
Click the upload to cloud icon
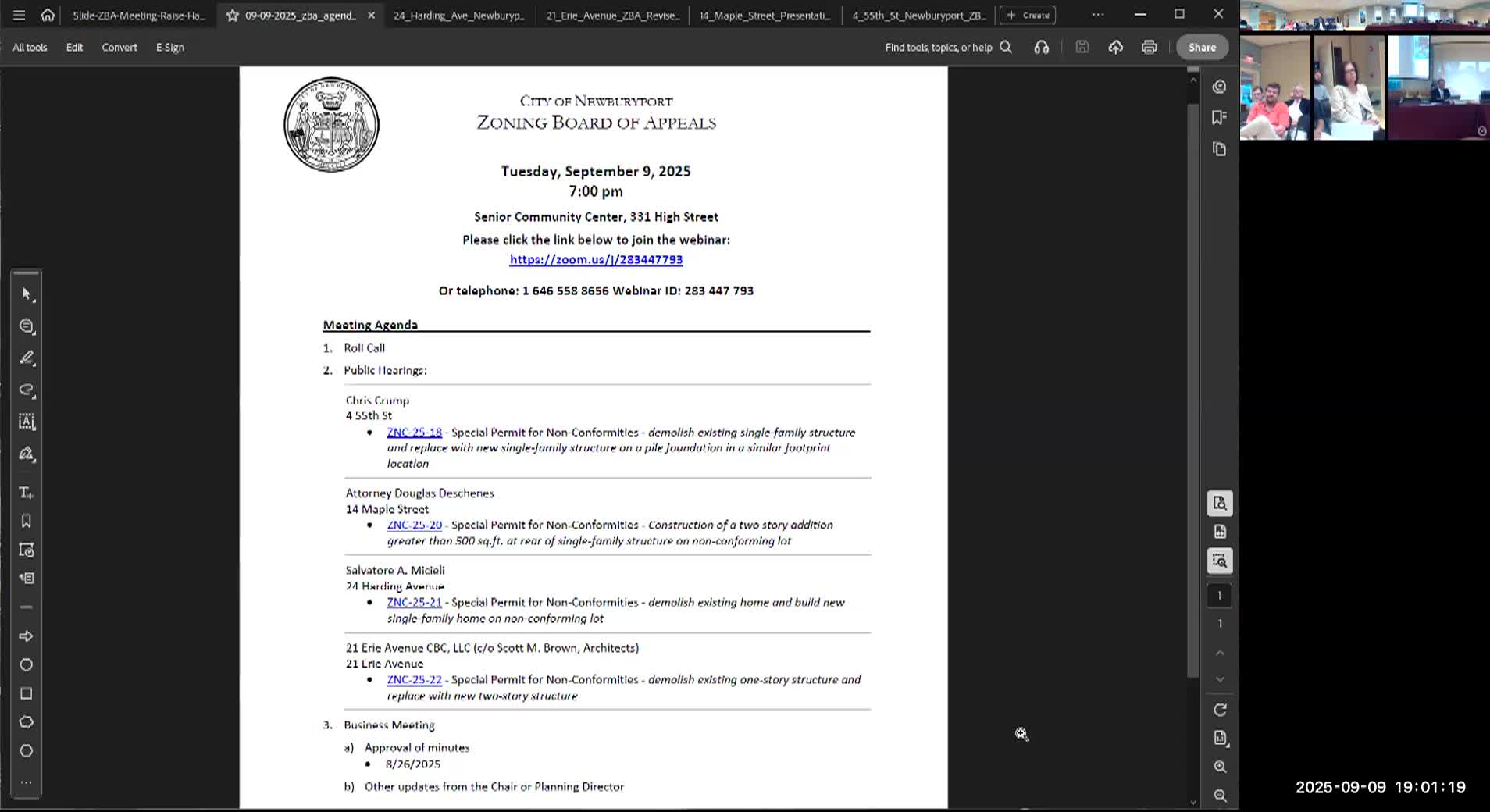(x=1116, y=47)
